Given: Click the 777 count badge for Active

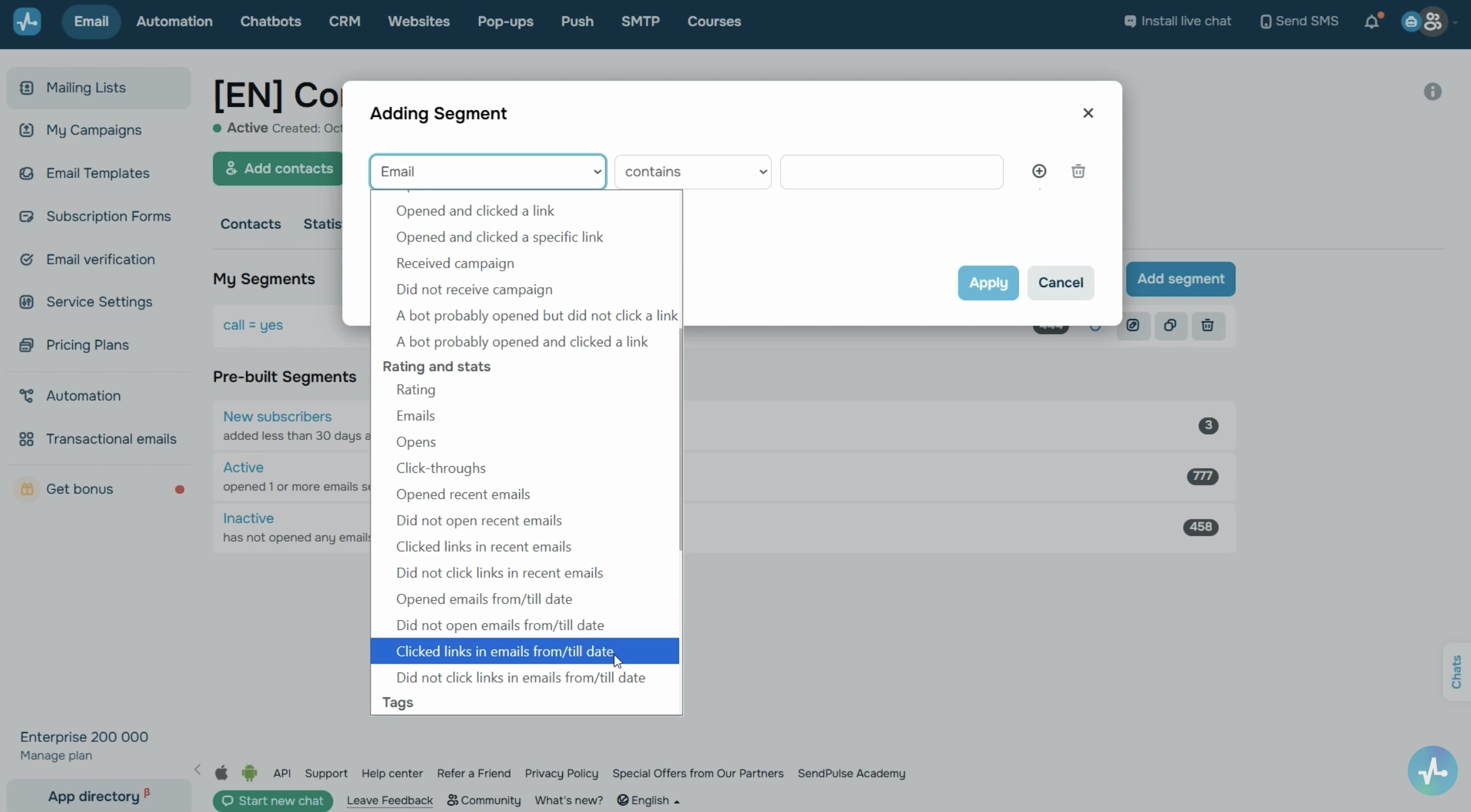Looking at the screenshot, I should click(1202, 476).
